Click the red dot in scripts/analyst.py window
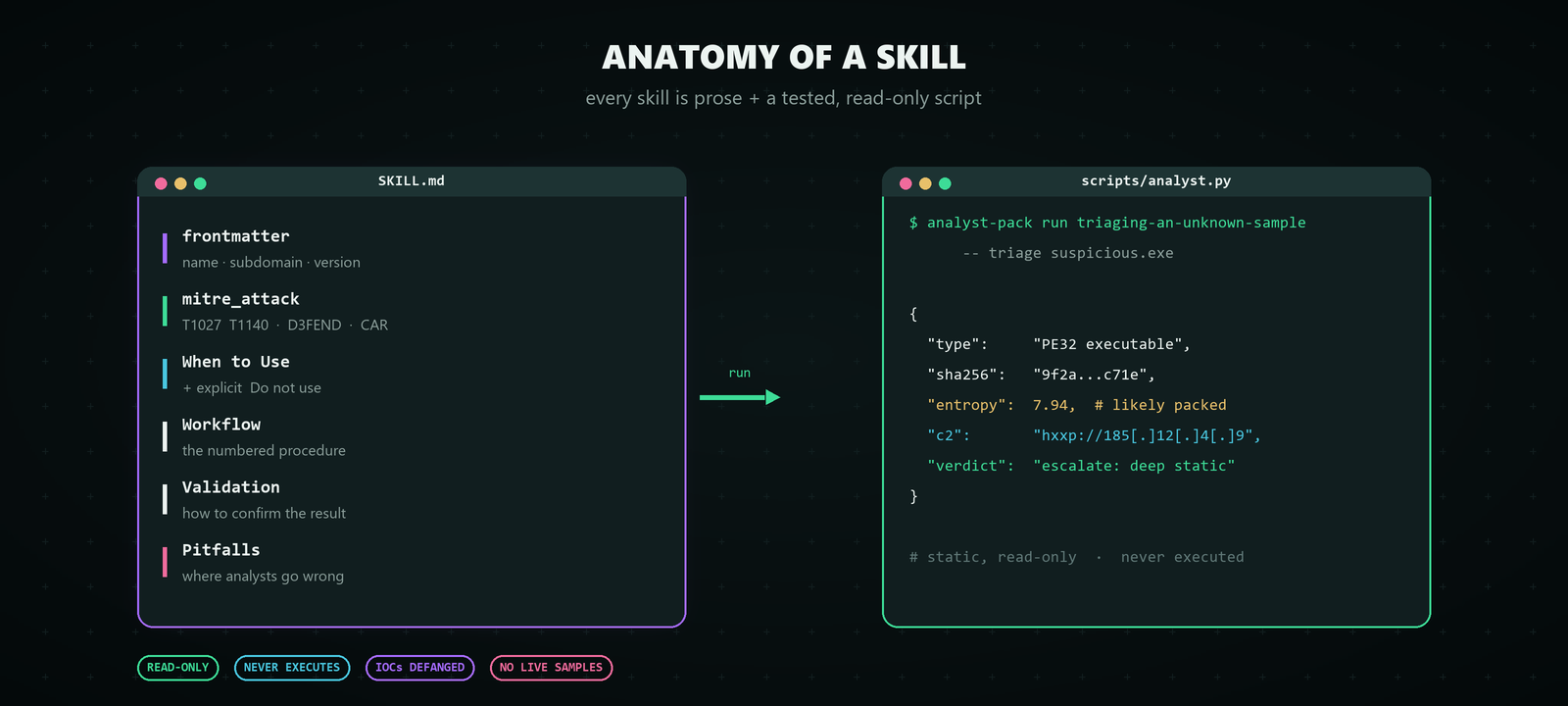Image resolution: width=1568 pixels, height=706 pixels. click(x=906, y=183)
